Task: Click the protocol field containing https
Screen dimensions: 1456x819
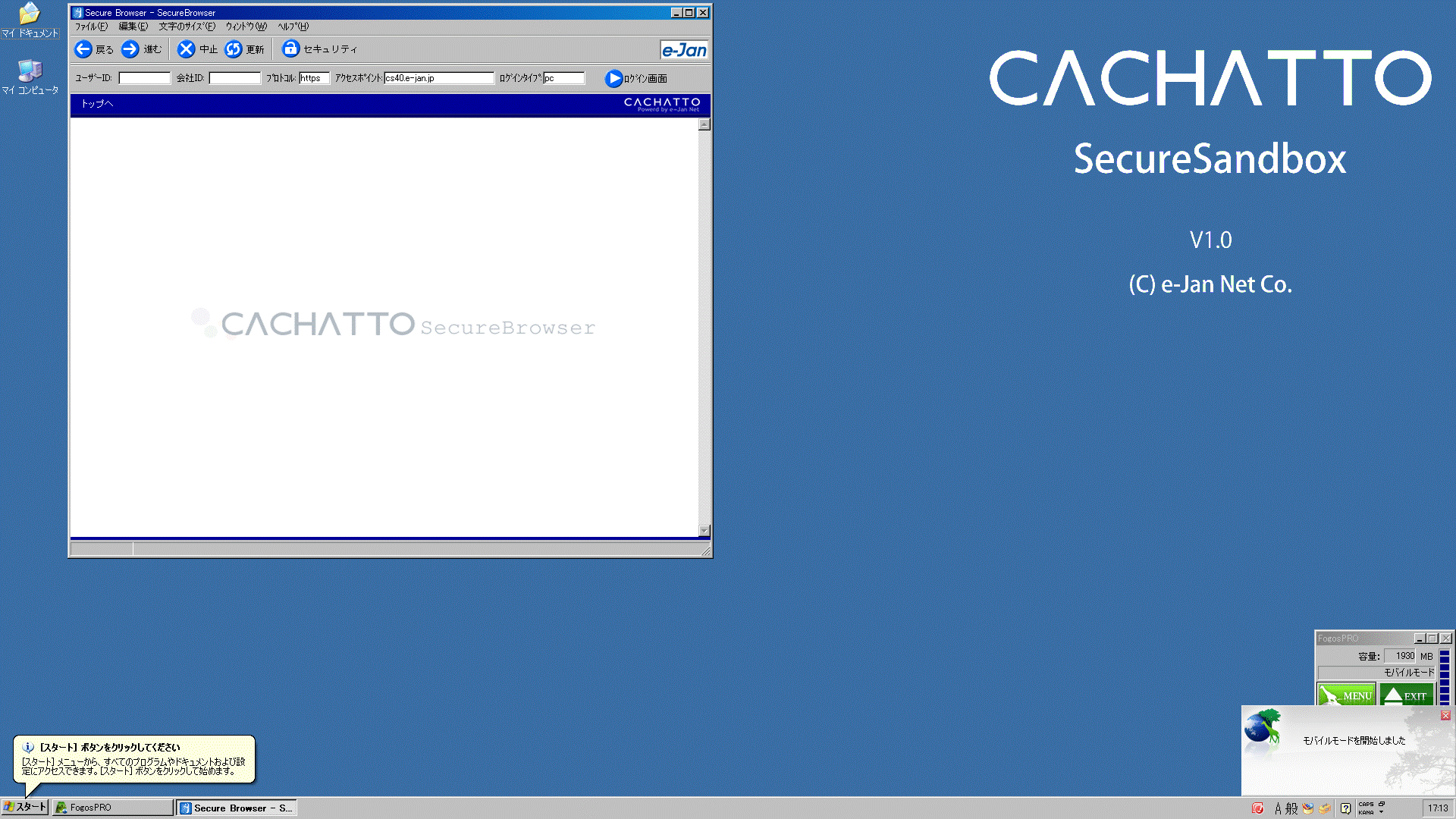Action: click(x=314, y=78)
